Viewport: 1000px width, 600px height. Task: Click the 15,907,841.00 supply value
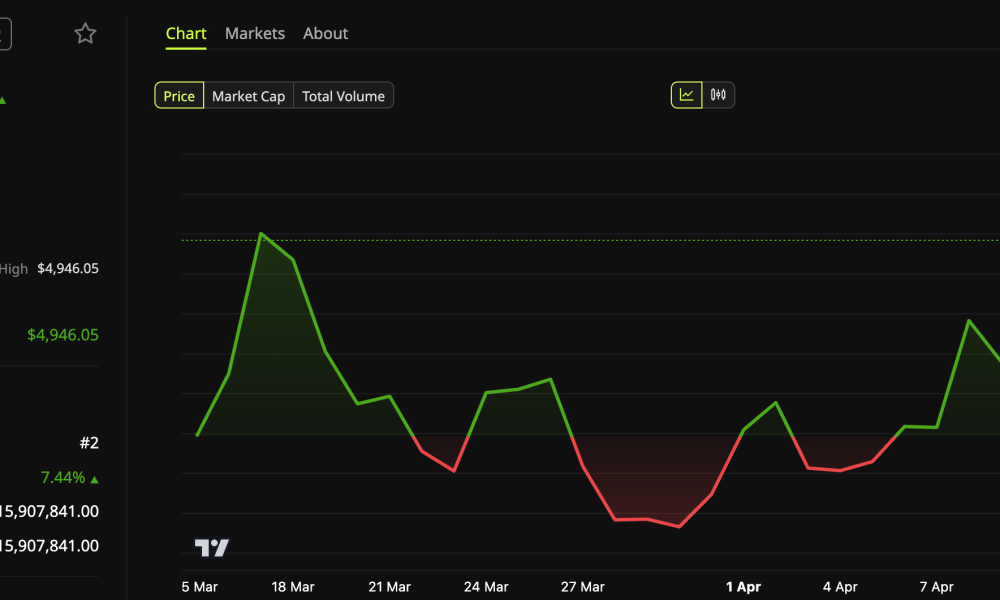click(46, 511)
